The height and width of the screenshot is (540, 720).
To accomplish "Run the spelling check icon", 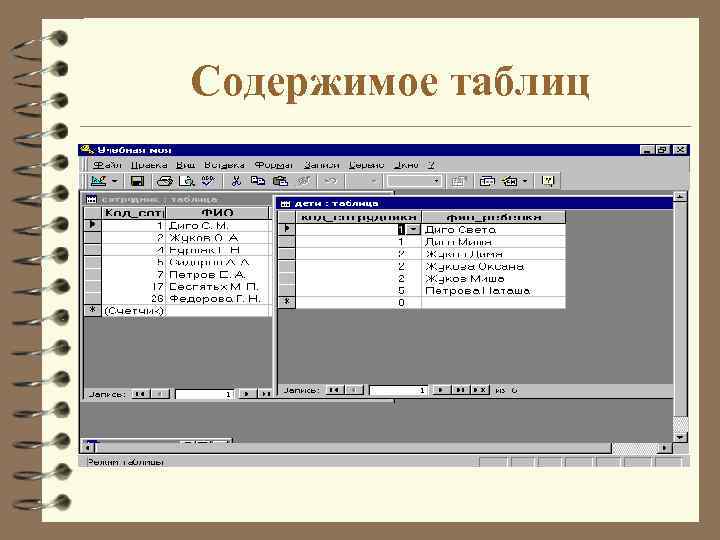I will (208, 181).
